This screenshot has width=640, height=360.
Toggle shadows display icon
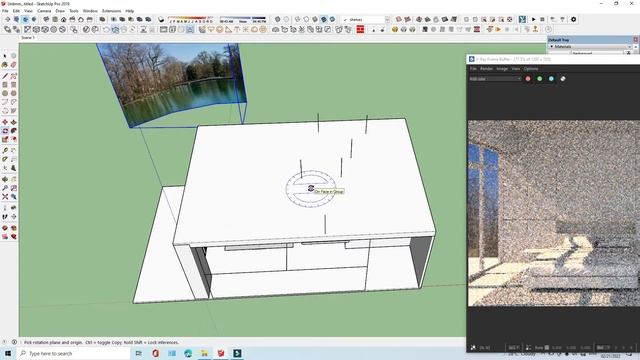[161, 19]
